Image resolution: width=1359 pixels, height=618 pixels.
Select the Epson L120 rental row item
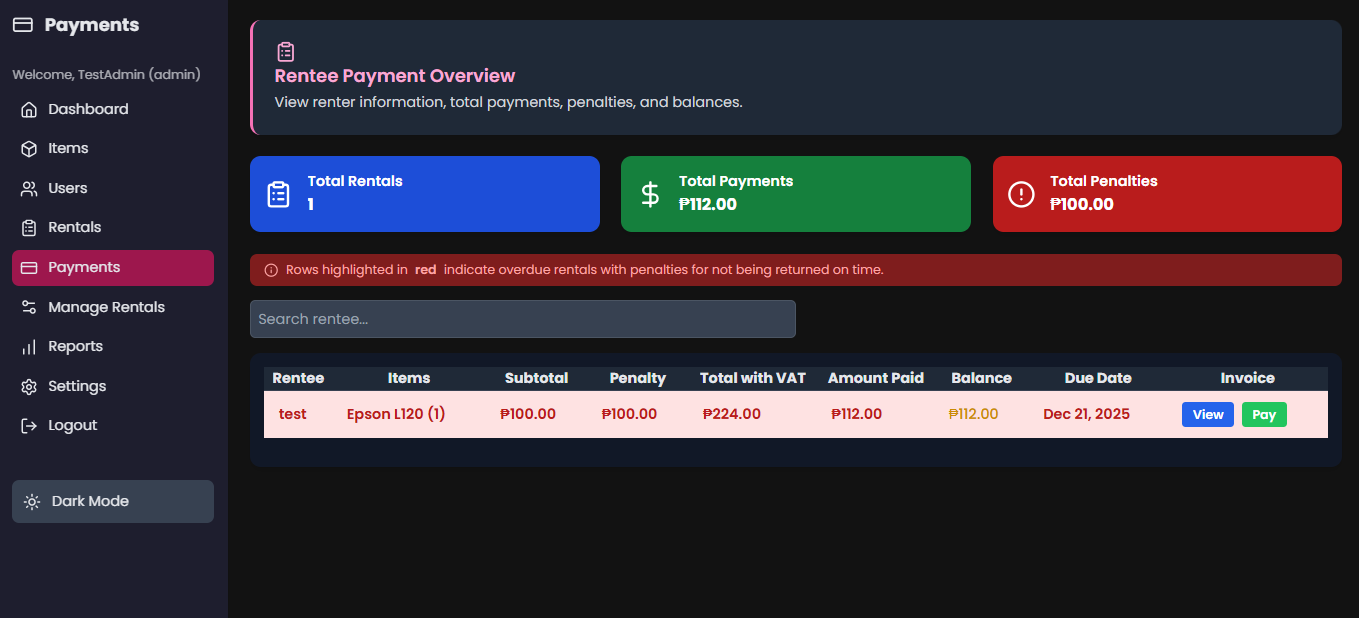click(396, 414)
